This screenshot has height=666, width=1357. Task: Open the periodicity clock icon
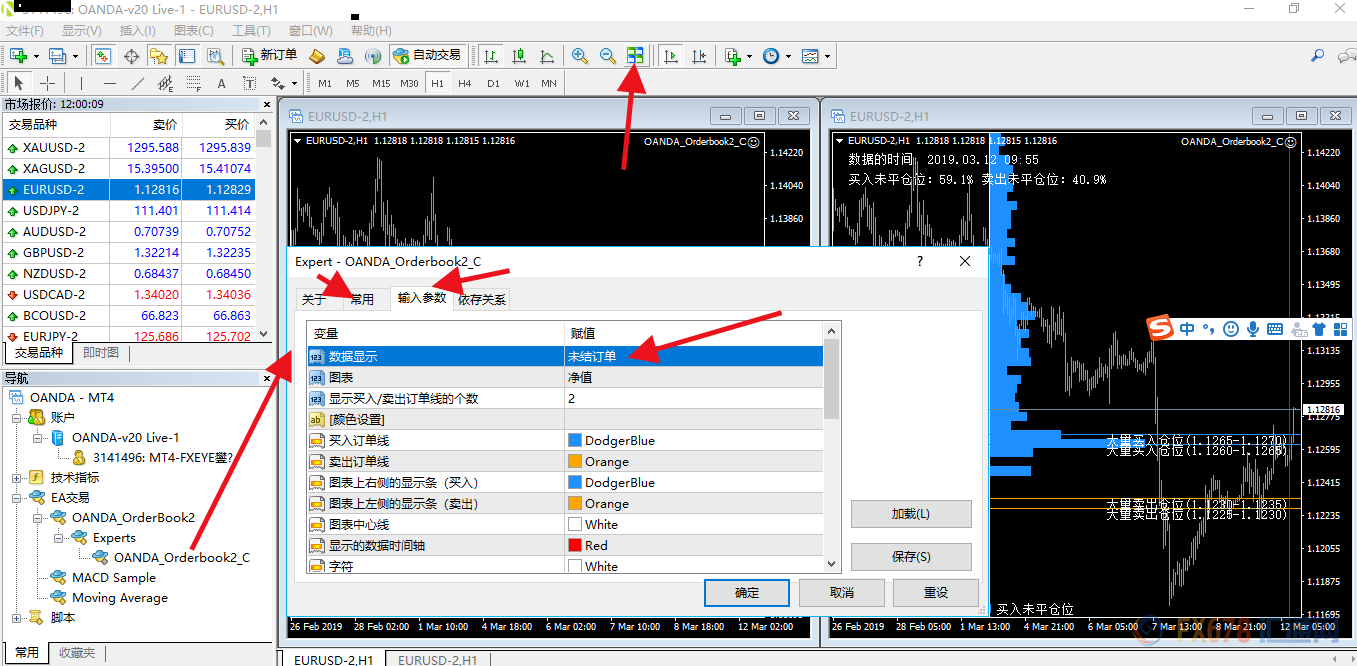[x=771, y=56]
